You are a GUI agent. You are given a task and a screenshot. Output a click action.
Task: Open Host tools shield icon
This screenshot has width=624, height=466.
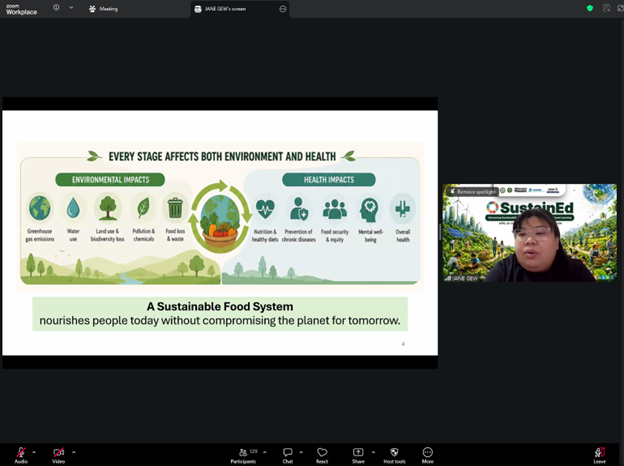coord(394,453)
